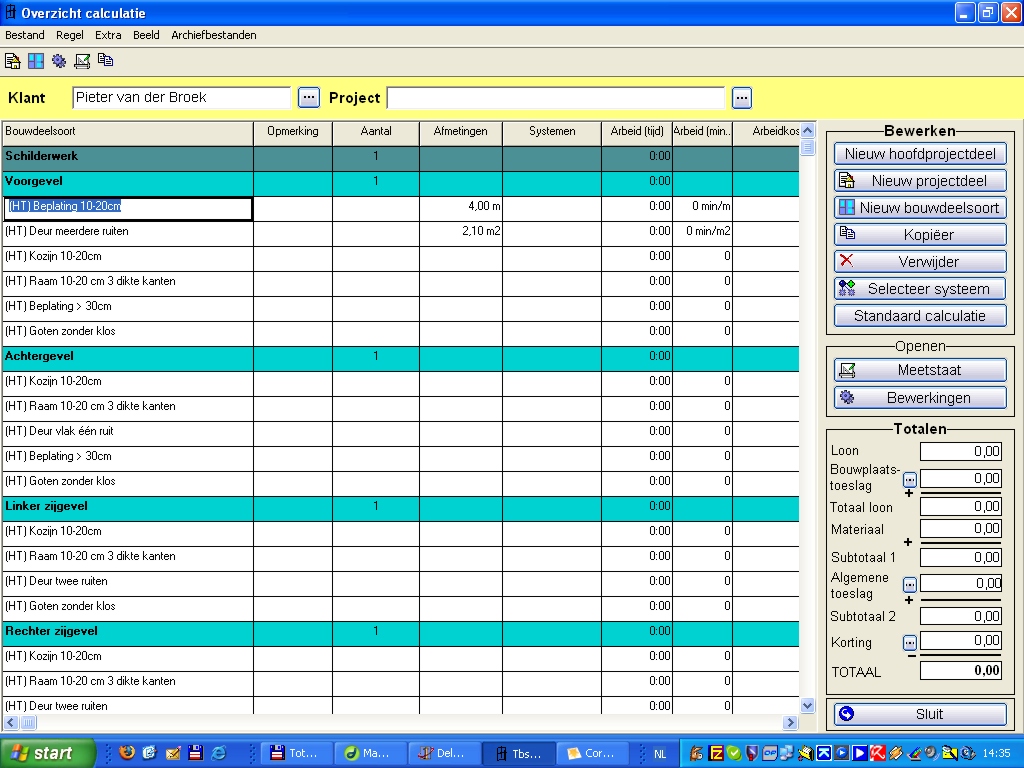Click the Verwijder button
This screenshot has height=768, width=1024.
tap(920, 262)
